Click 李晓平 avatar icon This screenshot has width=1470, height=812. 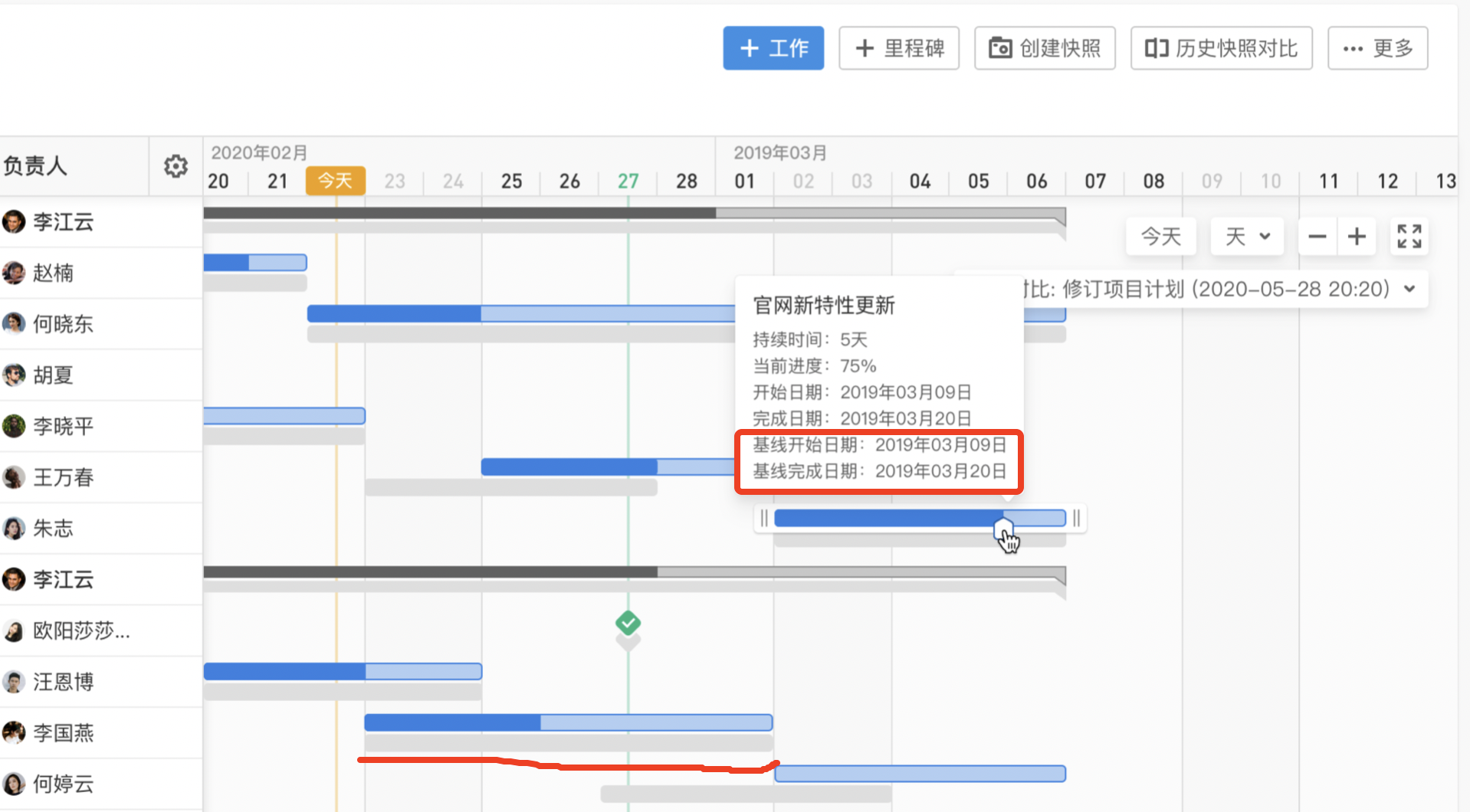point(14,426)
